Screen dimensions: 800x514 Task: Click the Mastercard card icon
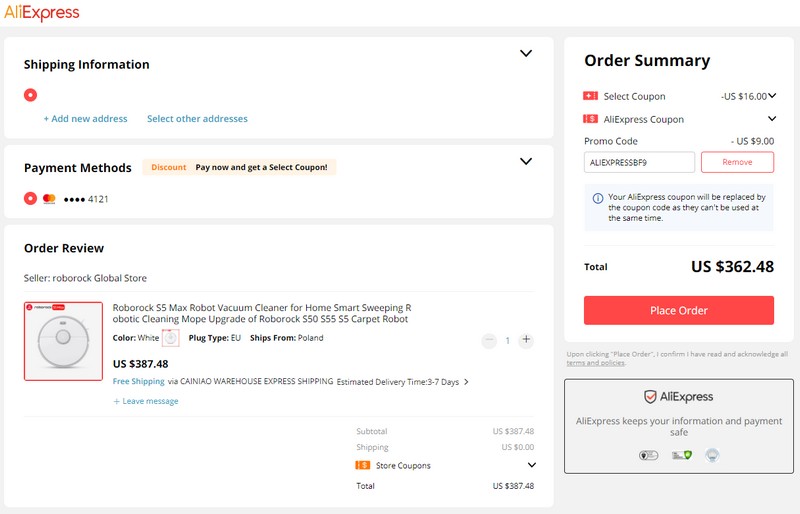coord(49,199)
